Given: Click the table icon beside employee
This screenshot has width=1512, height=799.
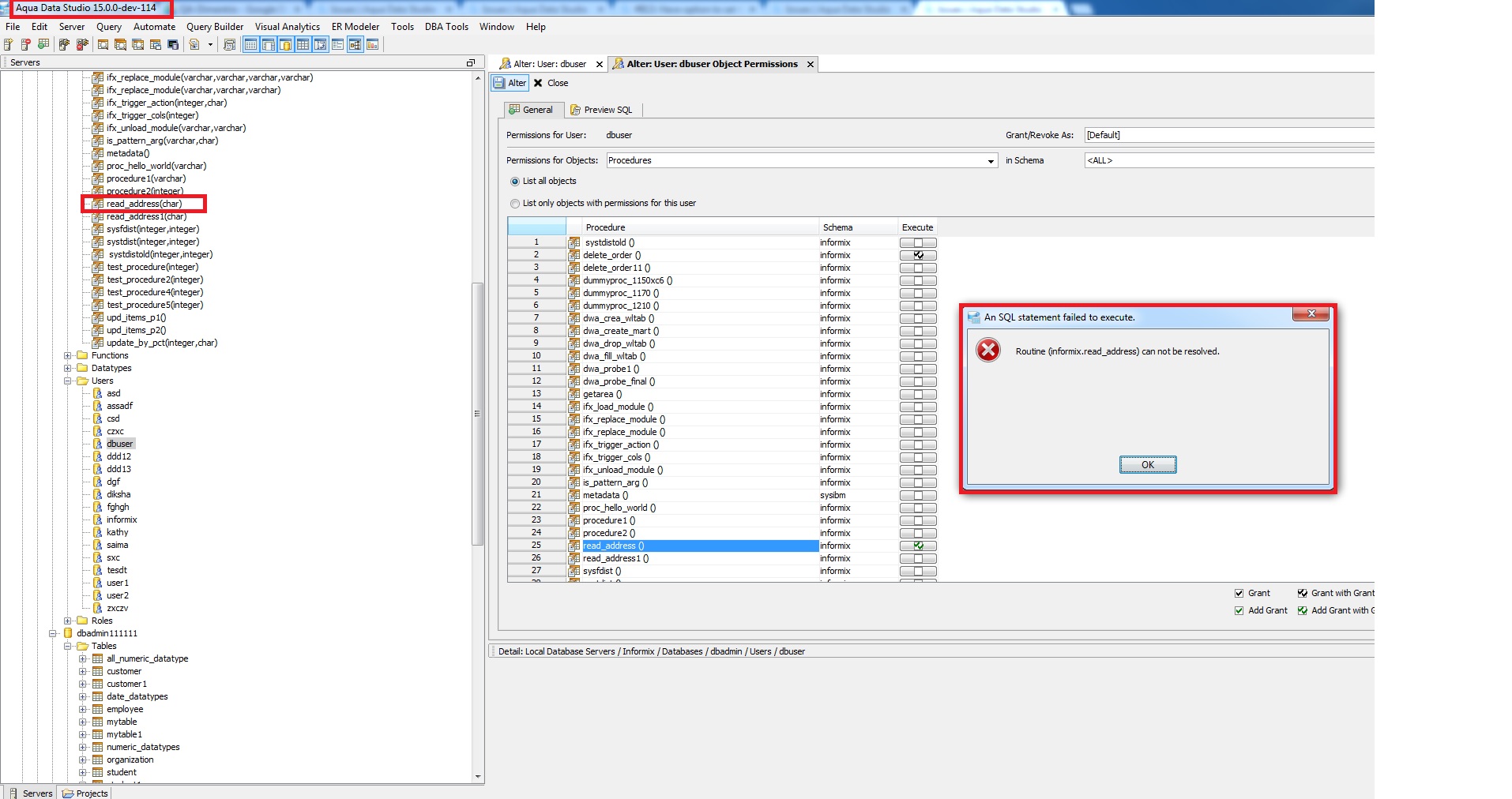Looking at the screenshot, I should click(98, 709).
